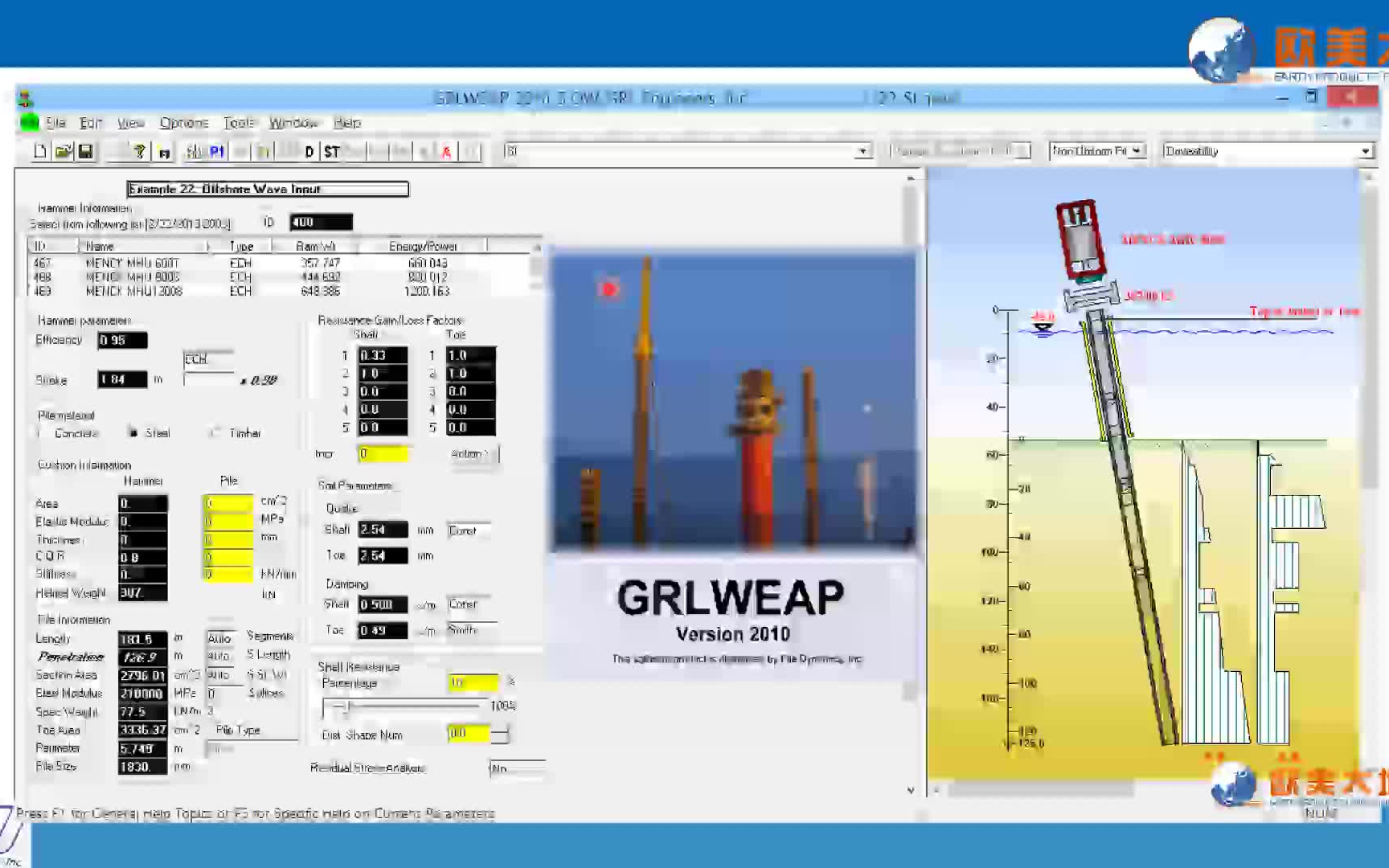1389x868 pixels.
Task: Select the Concrete pile material option
Action: [x=39, y=433]
